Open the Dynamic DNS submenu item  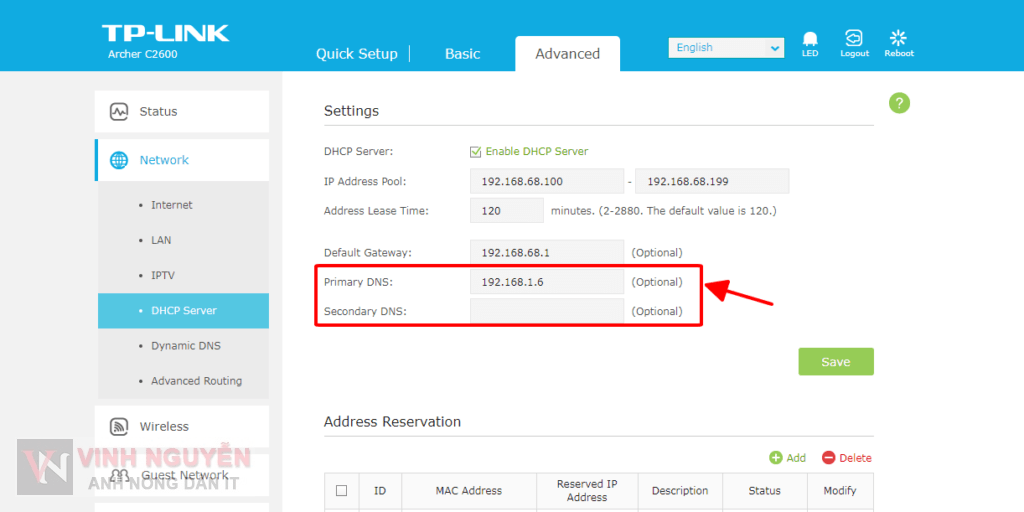point(185,346)
